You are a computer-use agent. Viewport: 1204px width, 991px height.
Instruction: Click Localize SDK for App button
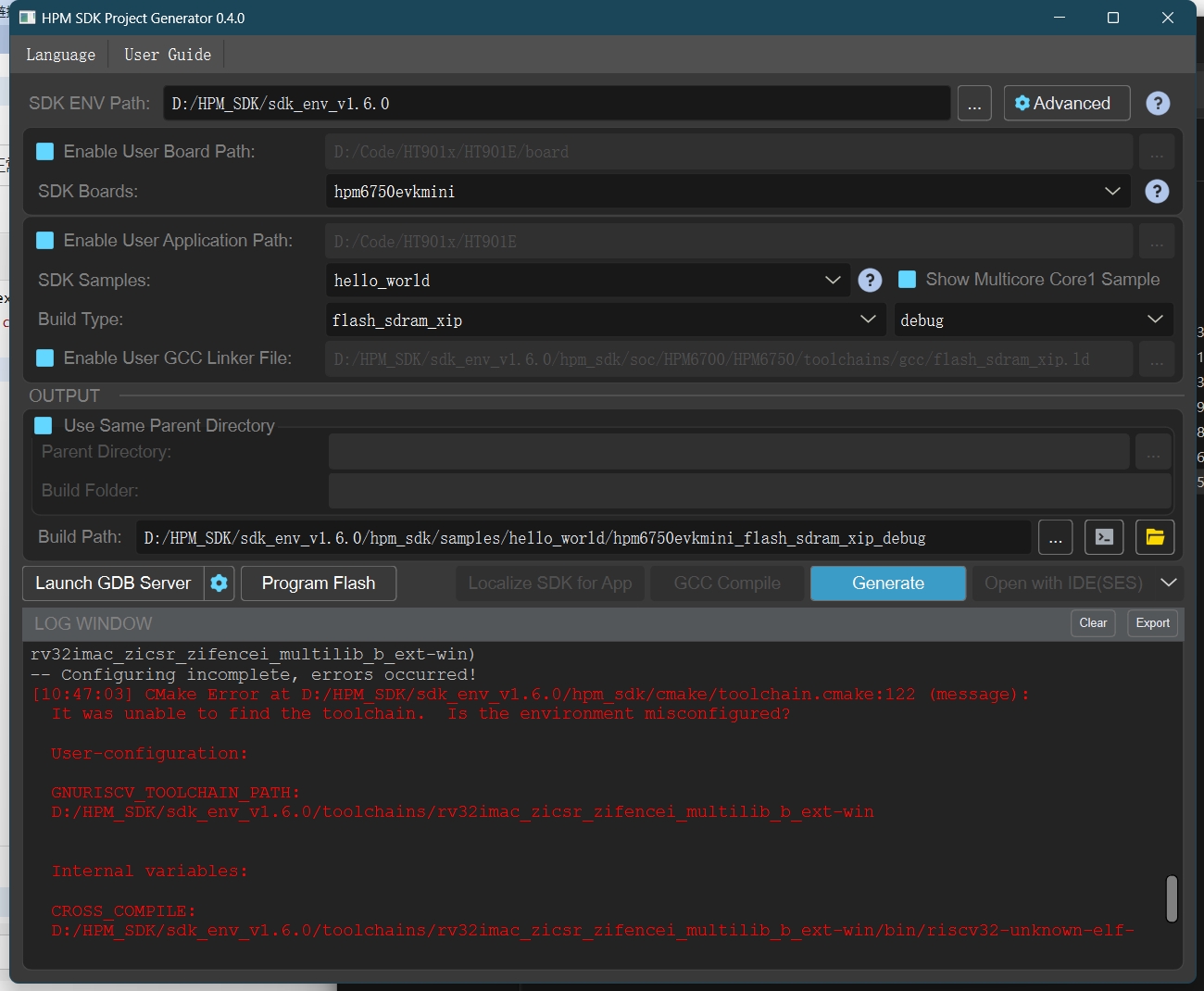pos(550,583)
